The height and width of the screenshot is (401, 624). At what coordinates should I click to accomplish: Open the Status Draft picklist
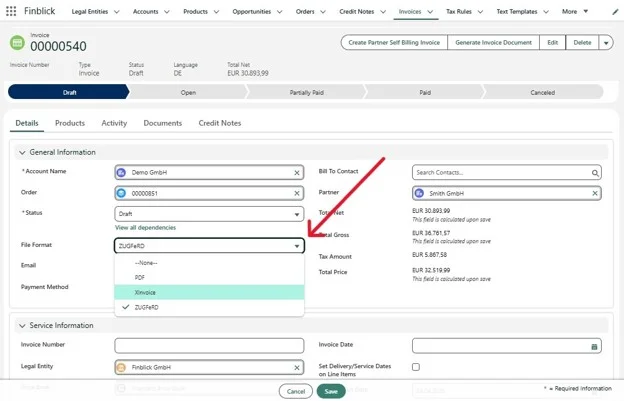209,214
